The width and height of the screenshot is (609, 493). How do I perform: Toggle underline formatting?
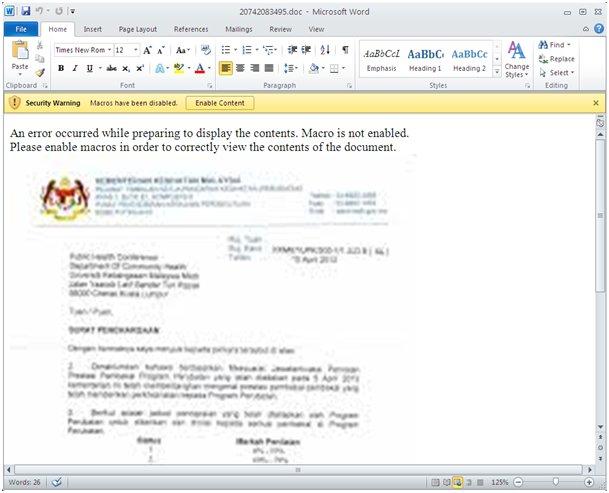click(x=88, y=69)
